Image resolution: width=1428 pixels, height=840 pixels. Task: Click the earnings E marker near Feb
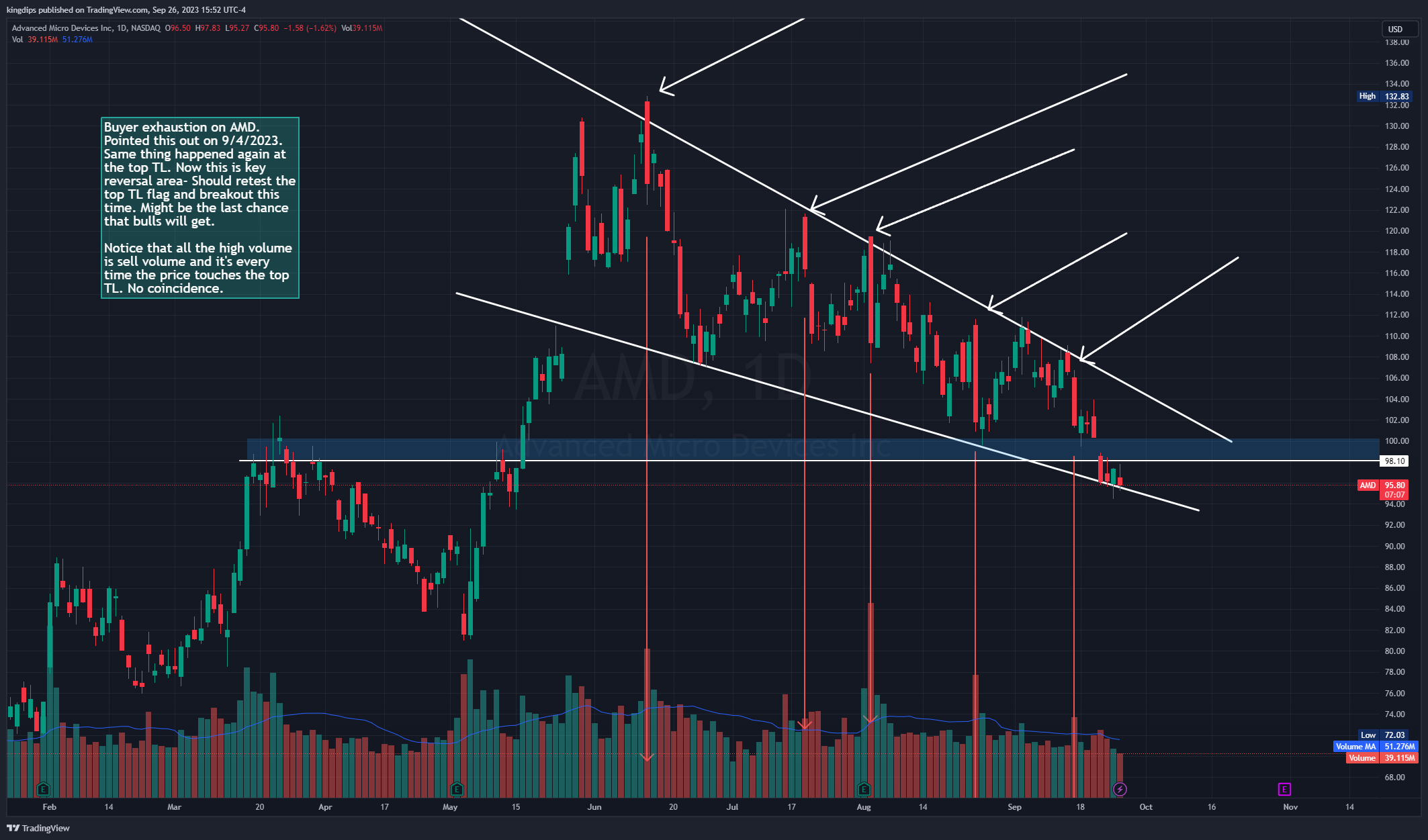[x=44, y=789]
